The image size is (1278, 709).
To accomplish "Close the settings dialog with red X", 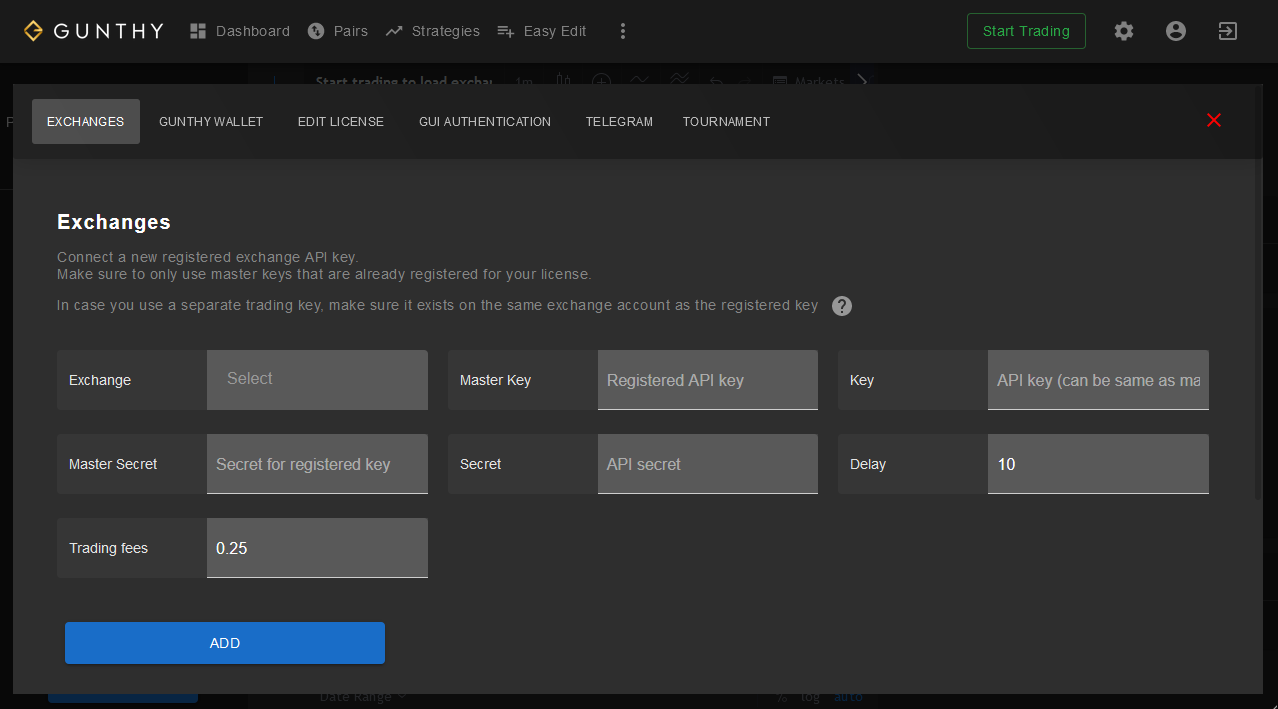I will point(1214,121).
